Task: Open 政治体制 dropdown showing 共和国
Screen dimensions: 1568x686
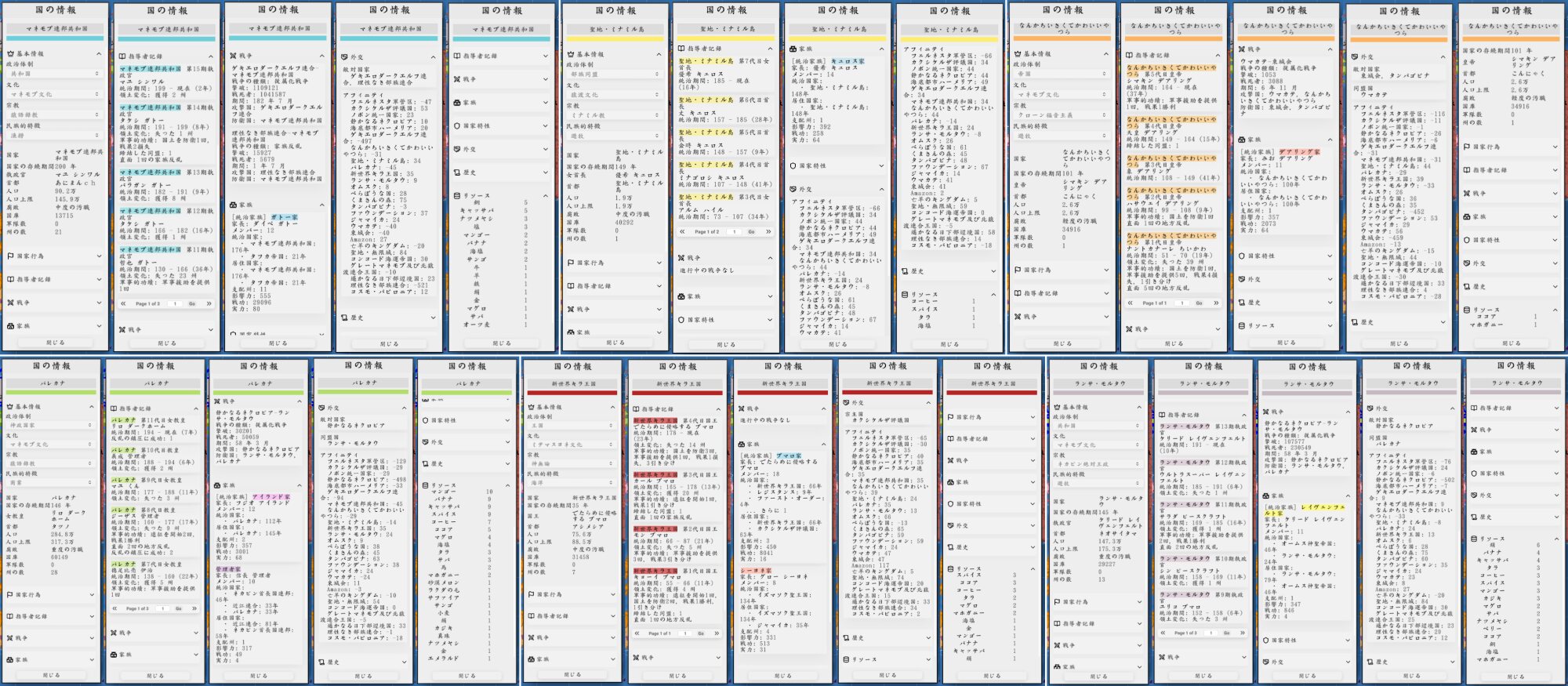Action: tap(55, 74)
